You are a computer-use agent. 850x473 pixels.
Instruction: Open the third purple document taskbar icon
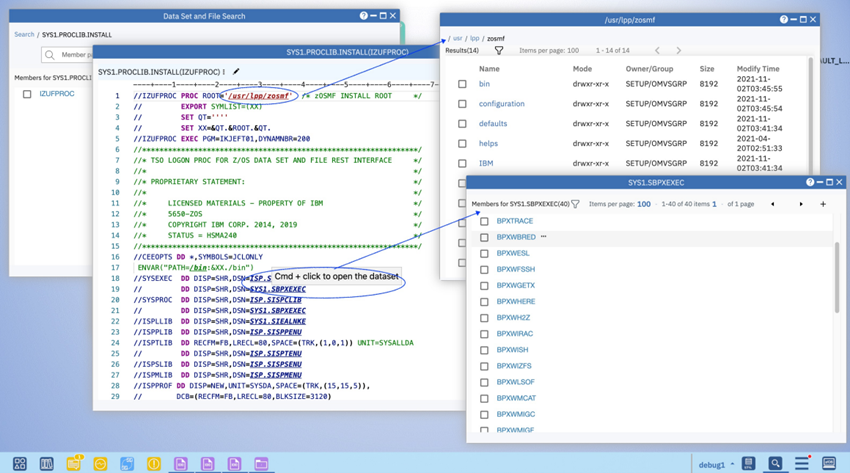point(234,464)
